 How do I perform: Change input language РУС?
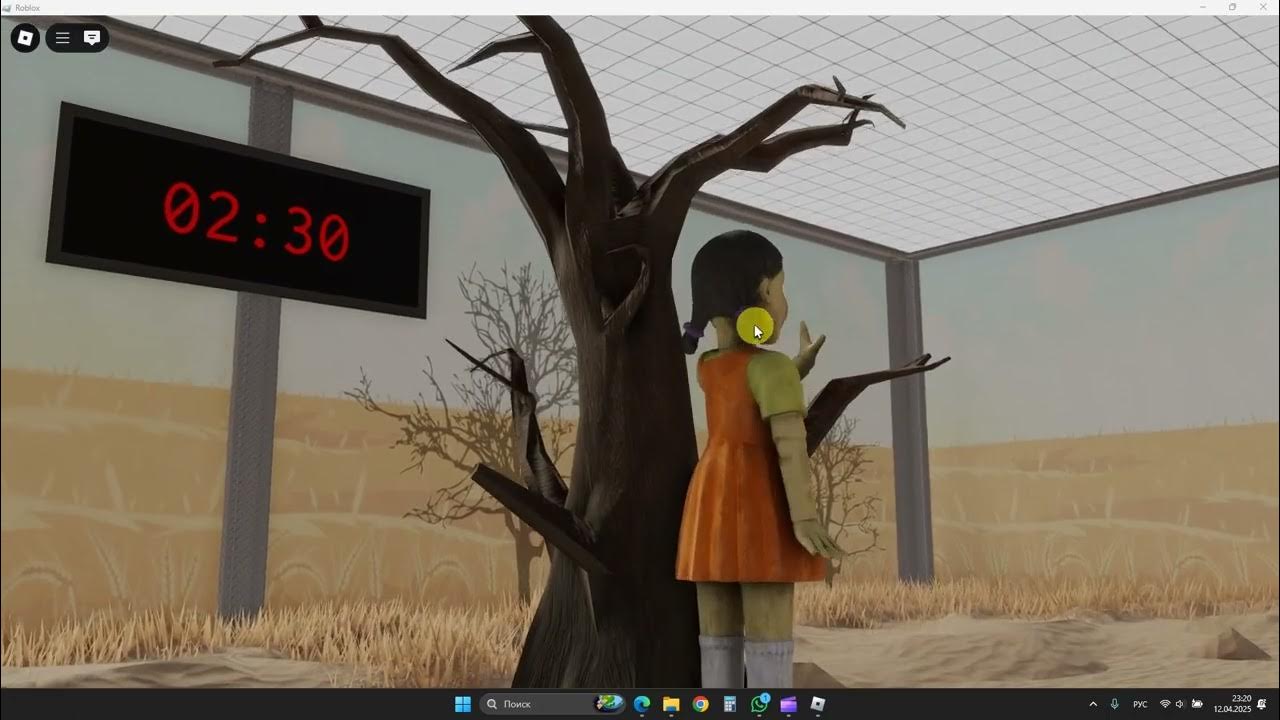coord(1140,704)
